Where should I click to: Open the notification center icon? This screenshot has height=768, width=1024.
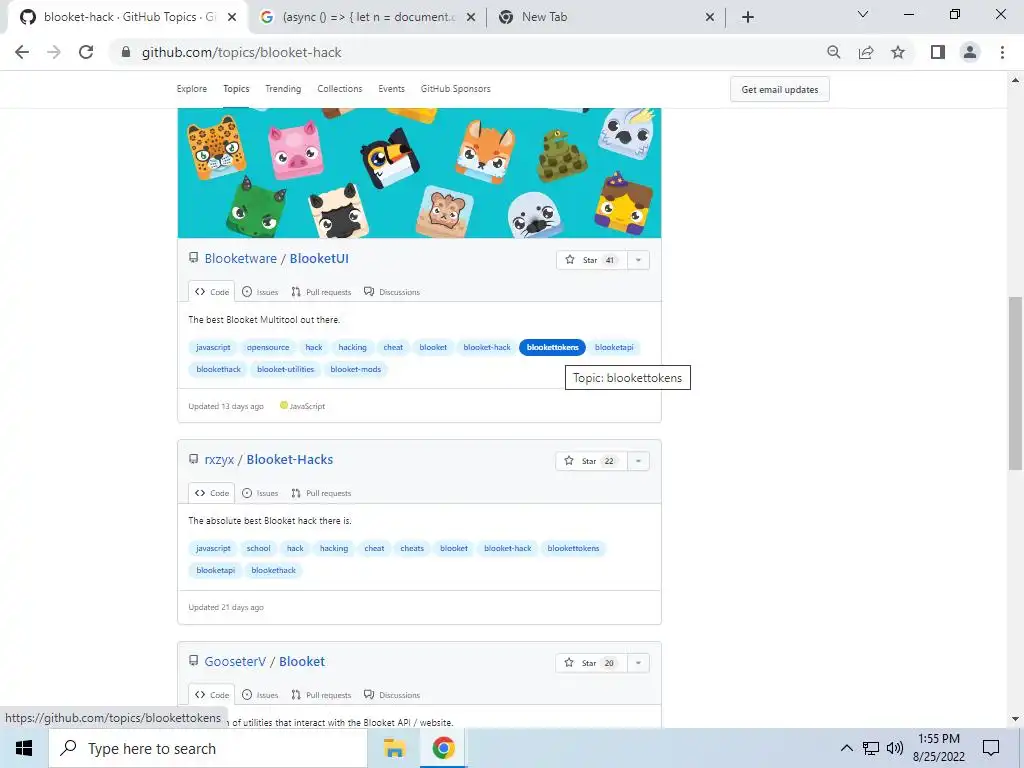tap(991, 748)
